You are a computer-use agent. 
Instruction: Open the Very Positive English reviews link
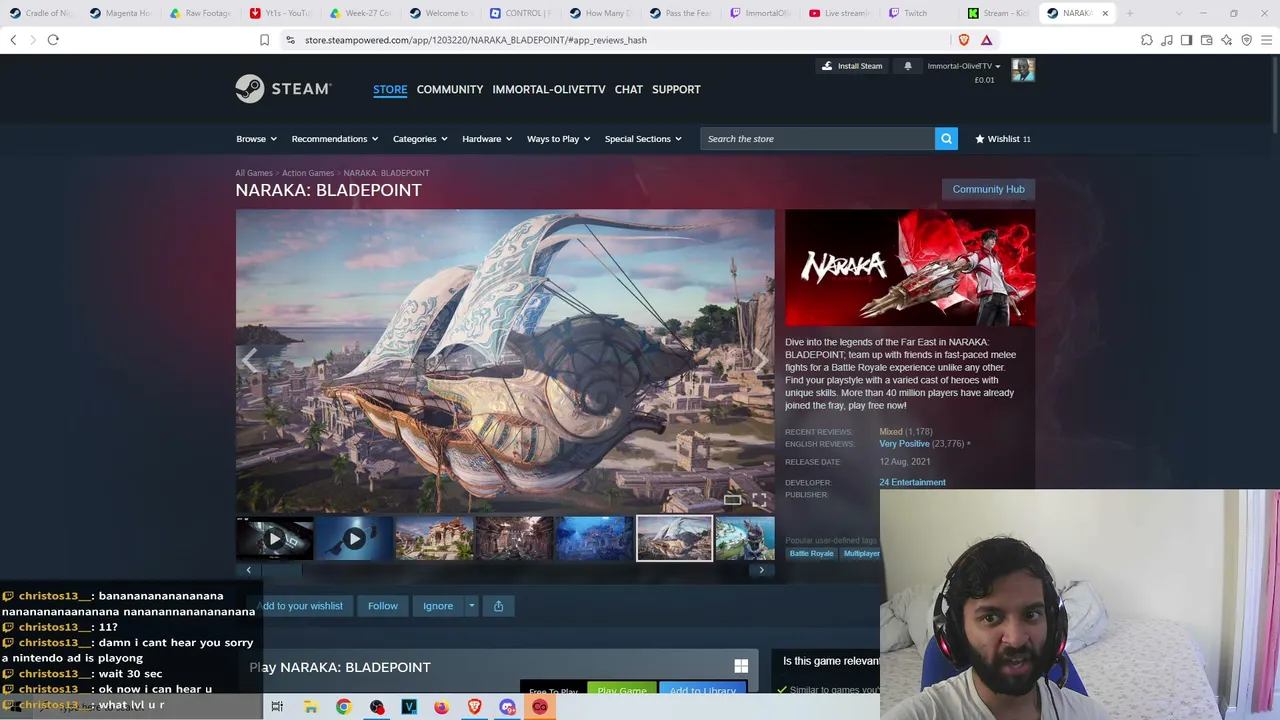tap(904, 444)
